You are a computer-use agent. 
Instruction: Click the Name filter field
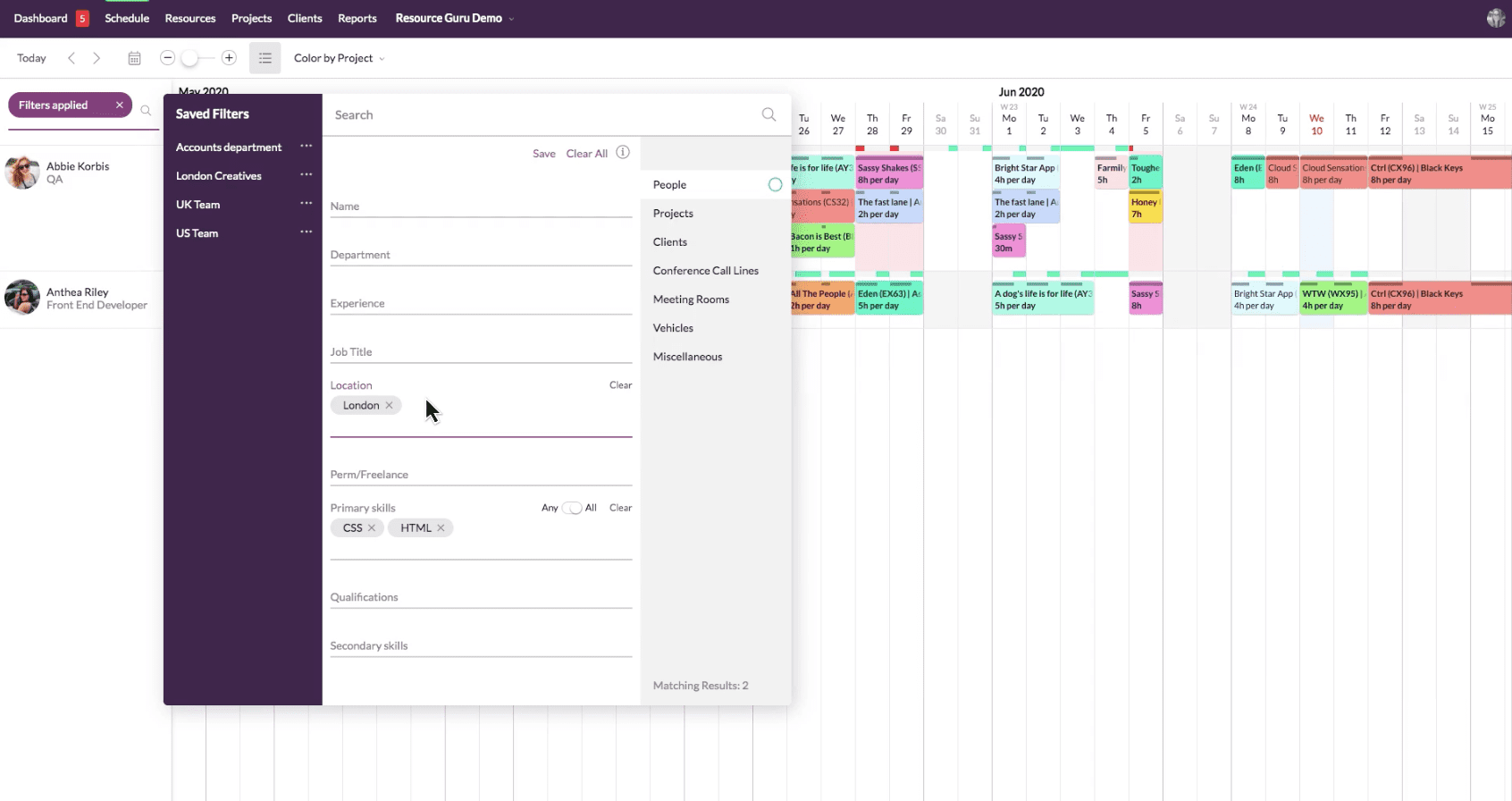(x=481, y=207)
